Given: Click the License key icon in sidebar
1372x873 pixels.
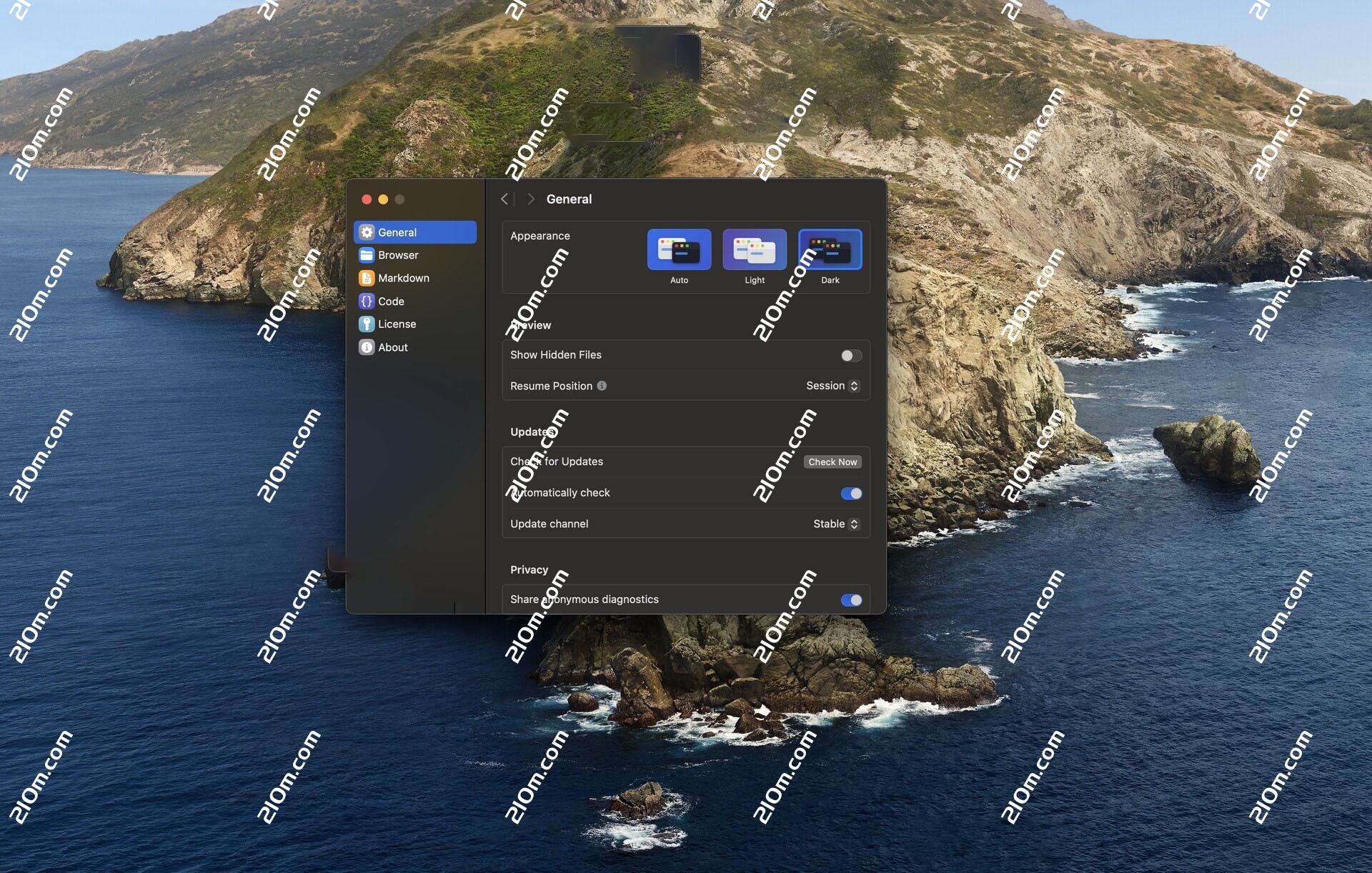Looking at the screenshot, I should coord(367,324).
